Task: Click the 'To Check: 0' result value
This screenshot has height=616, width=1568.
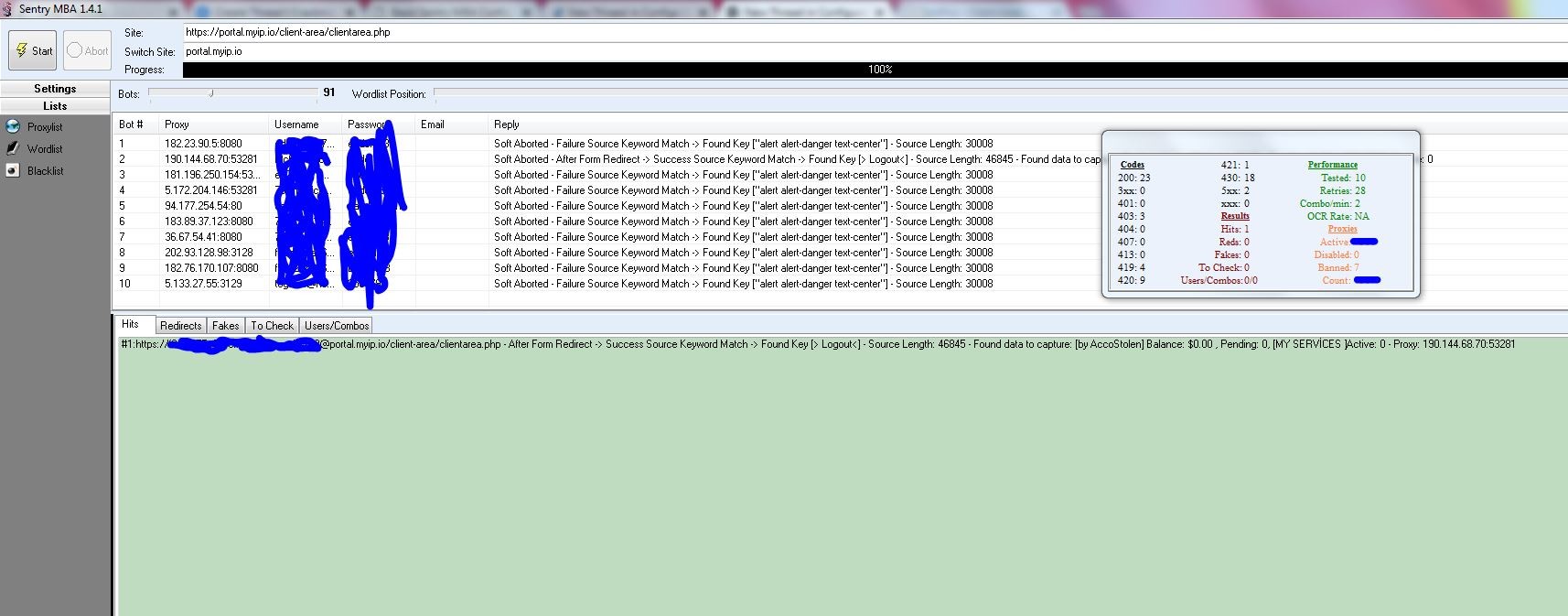Action: (1224, 268)
